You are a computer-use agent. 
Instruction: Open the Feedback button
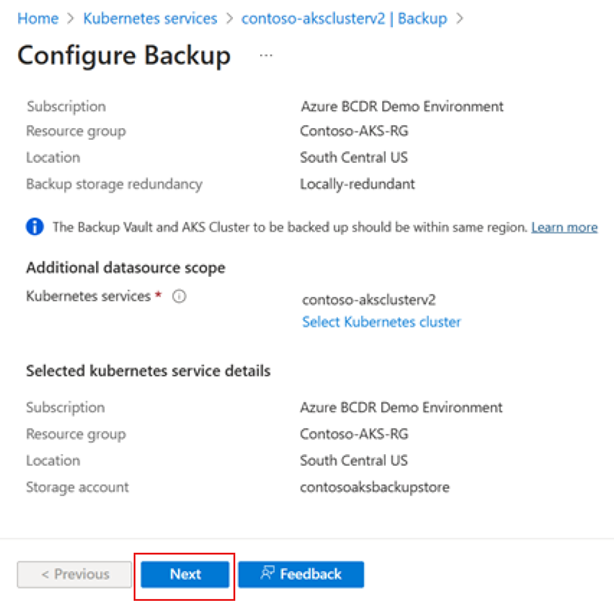[x=301, y=574]
